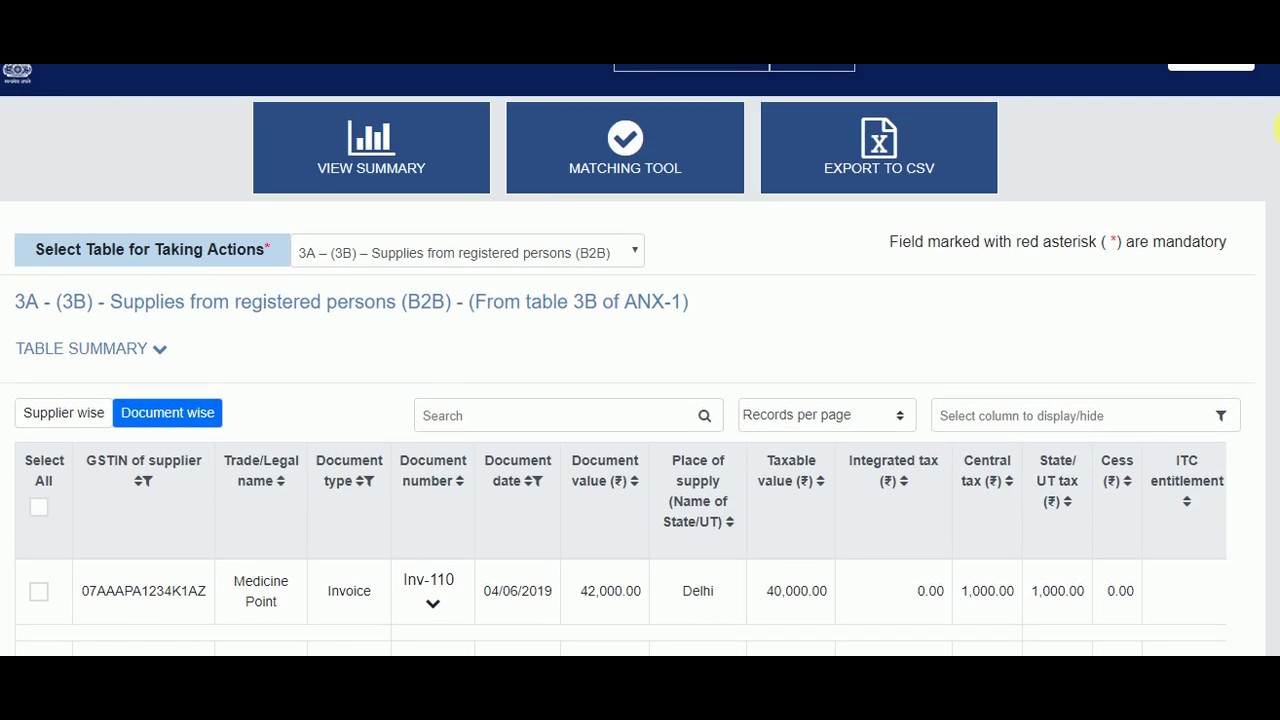Viewport: 1280px width, 720px height.
Task: Click the Invoice document type cell
Action: [349, 591]
